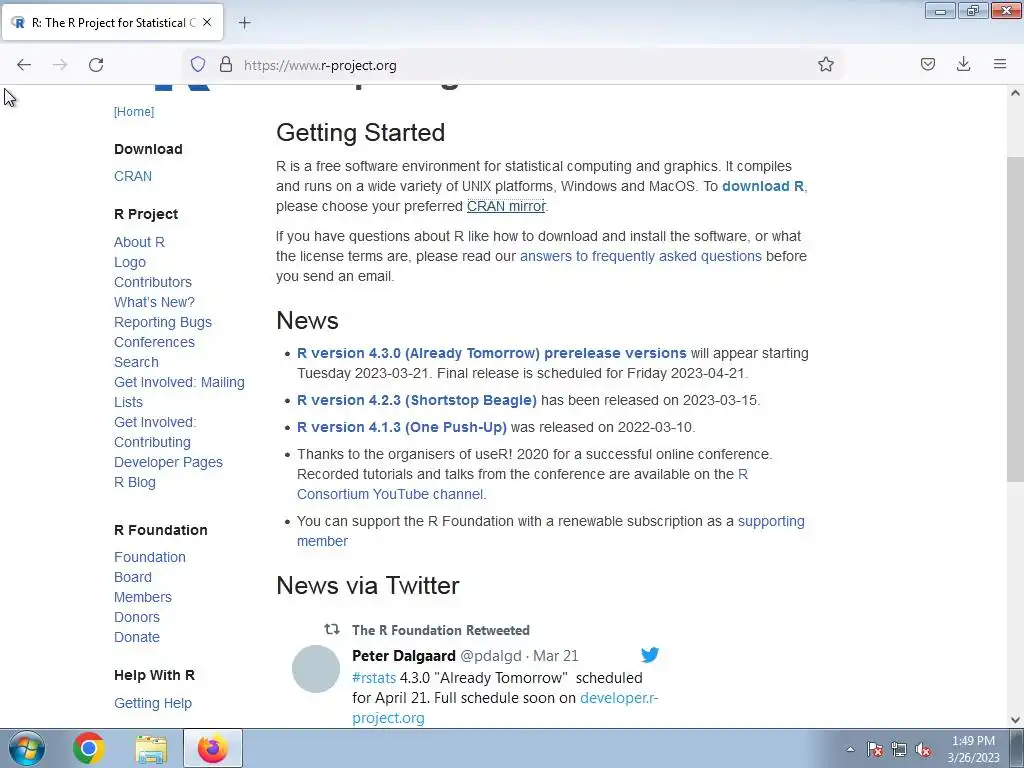Open the Getting Help link
Image resolution: width=1024 pixels, height=768 pixels.
click(153, 703)
